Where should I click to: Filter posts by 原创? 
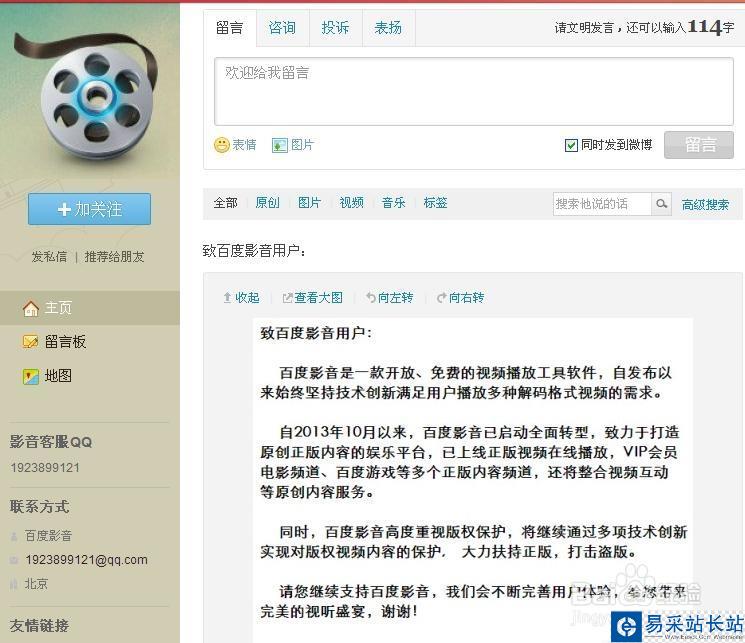point(267,203)
